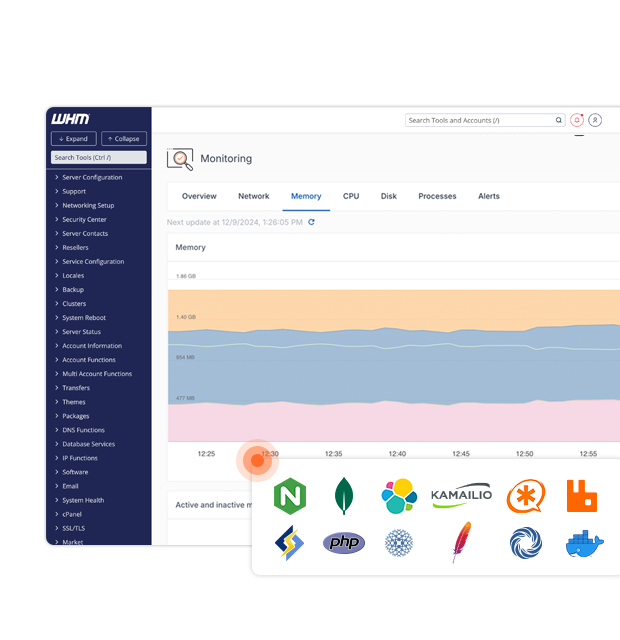Screen dimensions: 620x640
Task: Open Software in the sidebar
Action: point(75,472)
